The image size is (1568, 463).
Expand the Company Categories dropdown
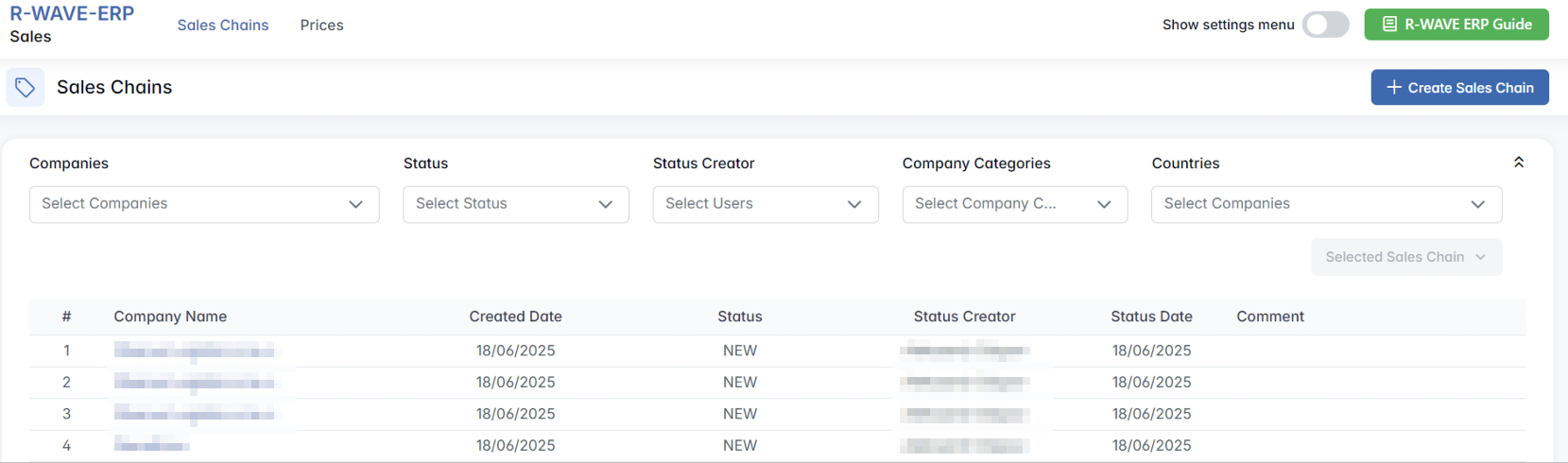1014,204
